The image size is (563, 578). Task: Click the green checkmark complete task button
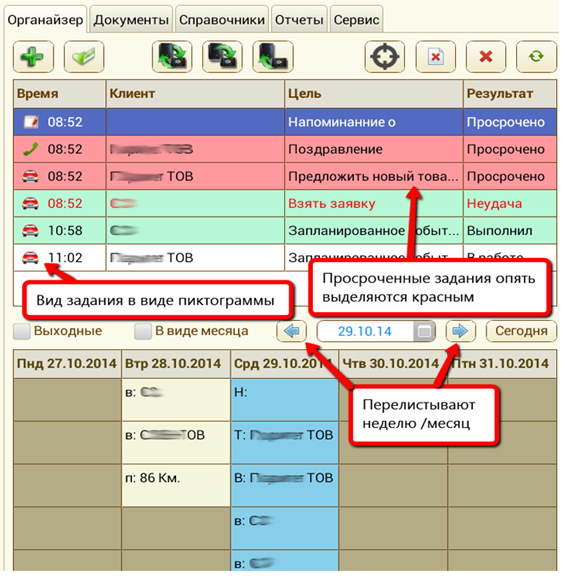(x=84, y=57)
